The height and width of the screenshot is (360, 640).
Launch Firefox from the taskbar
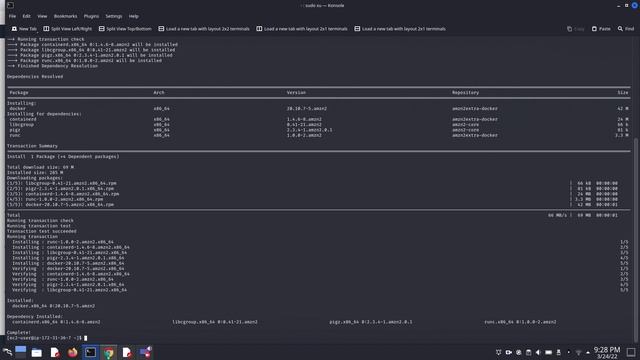pyautogui.click(x=73, y=352)
